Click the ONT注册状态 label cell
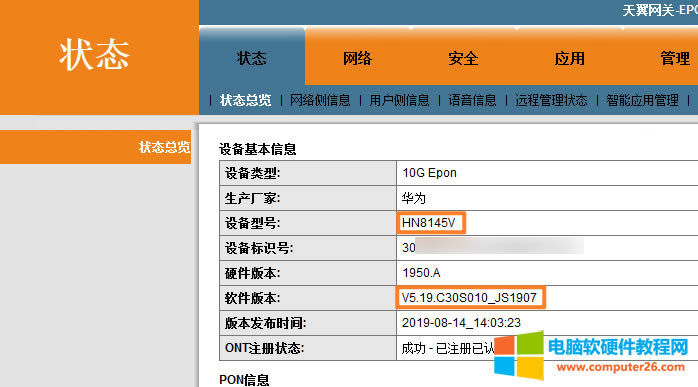698x387 pixels. click(x=308, y=348)
